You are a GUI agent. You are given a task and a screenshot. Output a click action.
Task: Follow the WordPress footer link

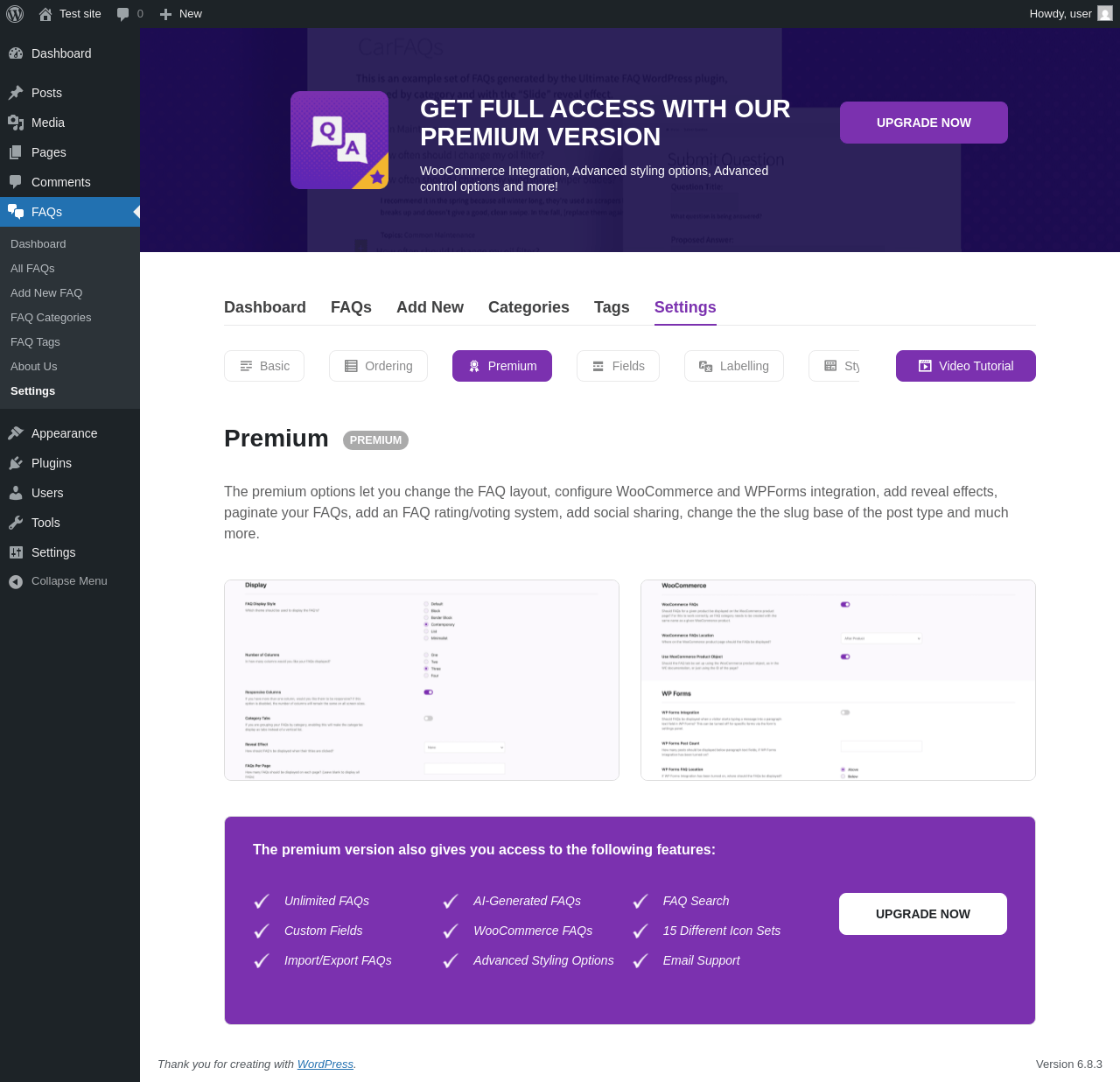coord(325,1064)
